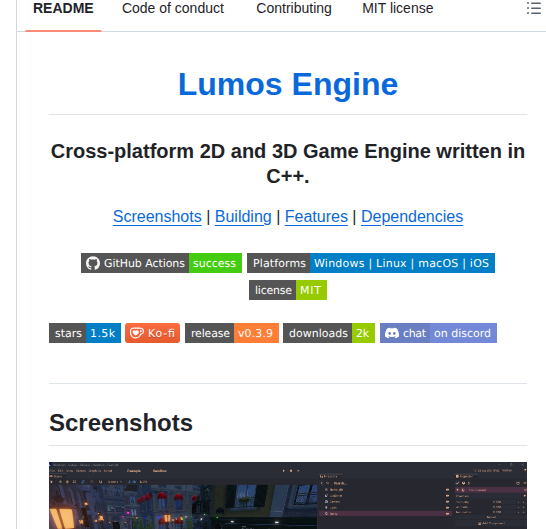Screen dimensions: 546x529
Task: Switch to Code of conduct tab
Action: click(x=173, y=8)
